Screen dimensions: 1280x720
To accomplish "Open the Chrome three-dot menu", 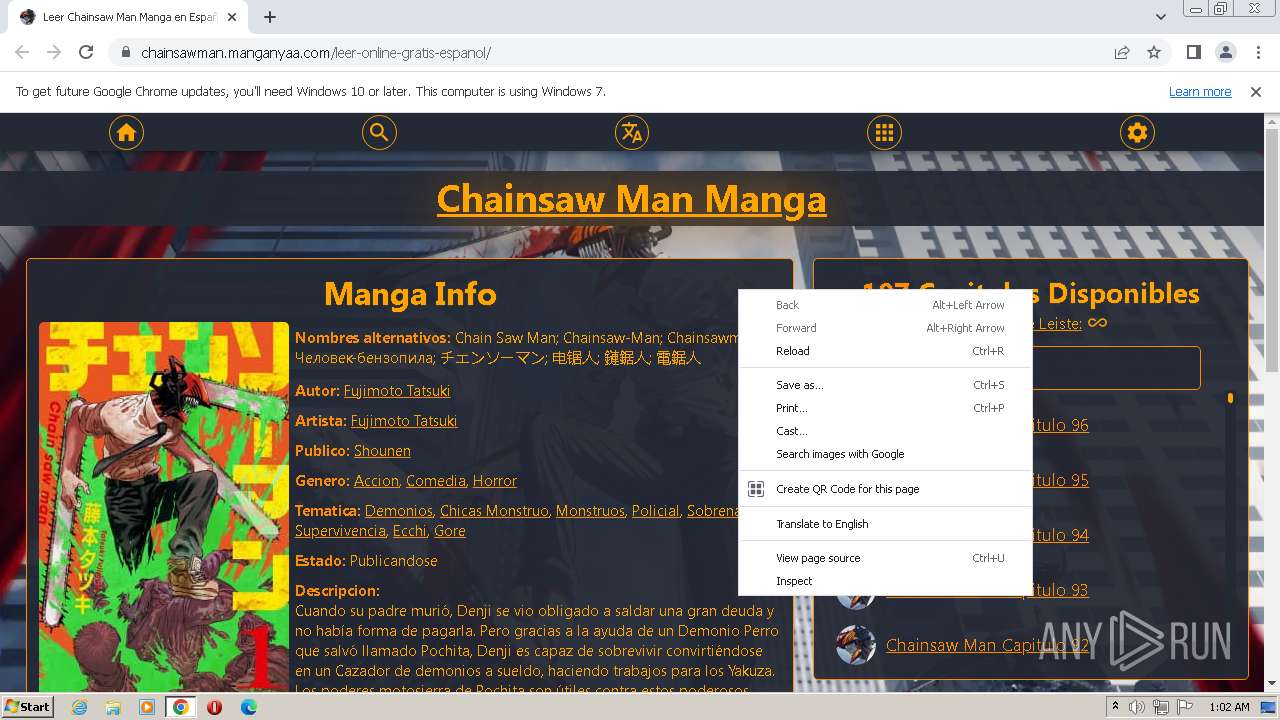I will click(x=1257, y=52).
